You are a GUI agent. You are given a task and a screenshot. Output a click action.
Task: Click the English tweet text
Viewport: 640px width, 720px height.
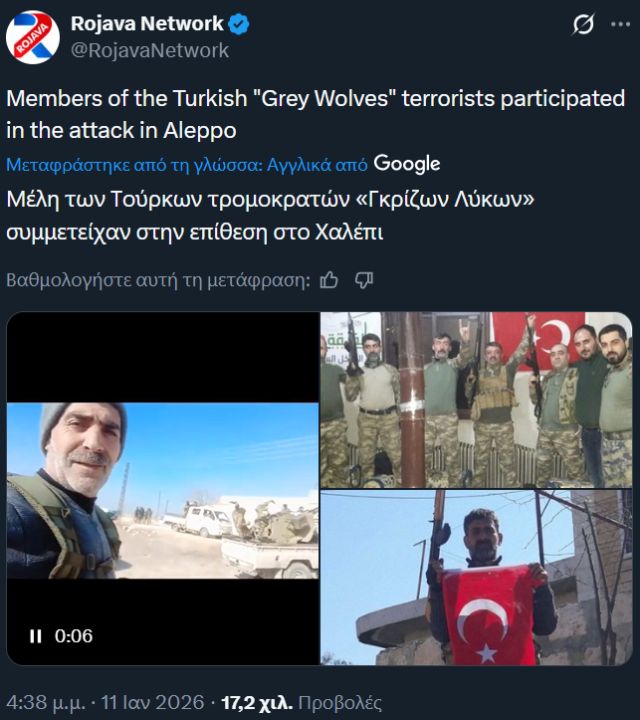316,114
